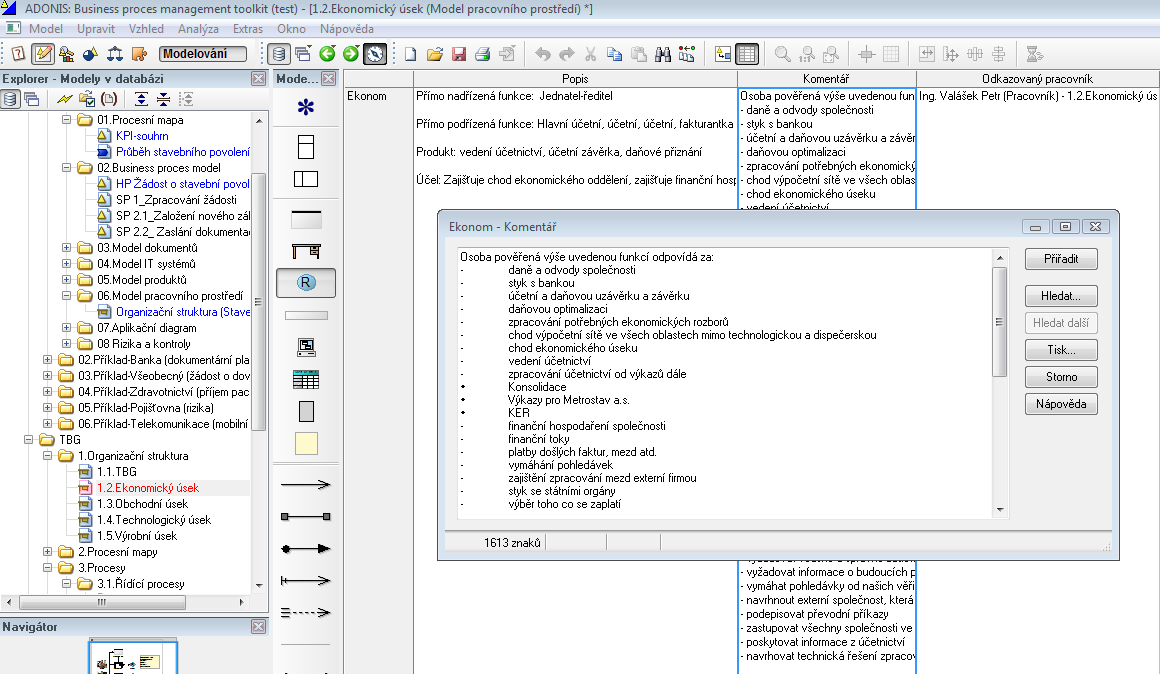This screenshot has height=674, width=1160.
Task: Click the binoculars Find icon
Action: [x=663, y=54]
